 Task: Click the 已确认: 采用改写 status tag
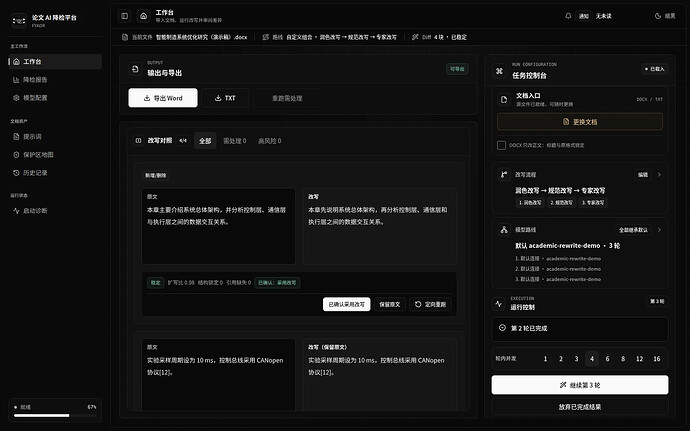pyautogui.click(x=277, y=283)
